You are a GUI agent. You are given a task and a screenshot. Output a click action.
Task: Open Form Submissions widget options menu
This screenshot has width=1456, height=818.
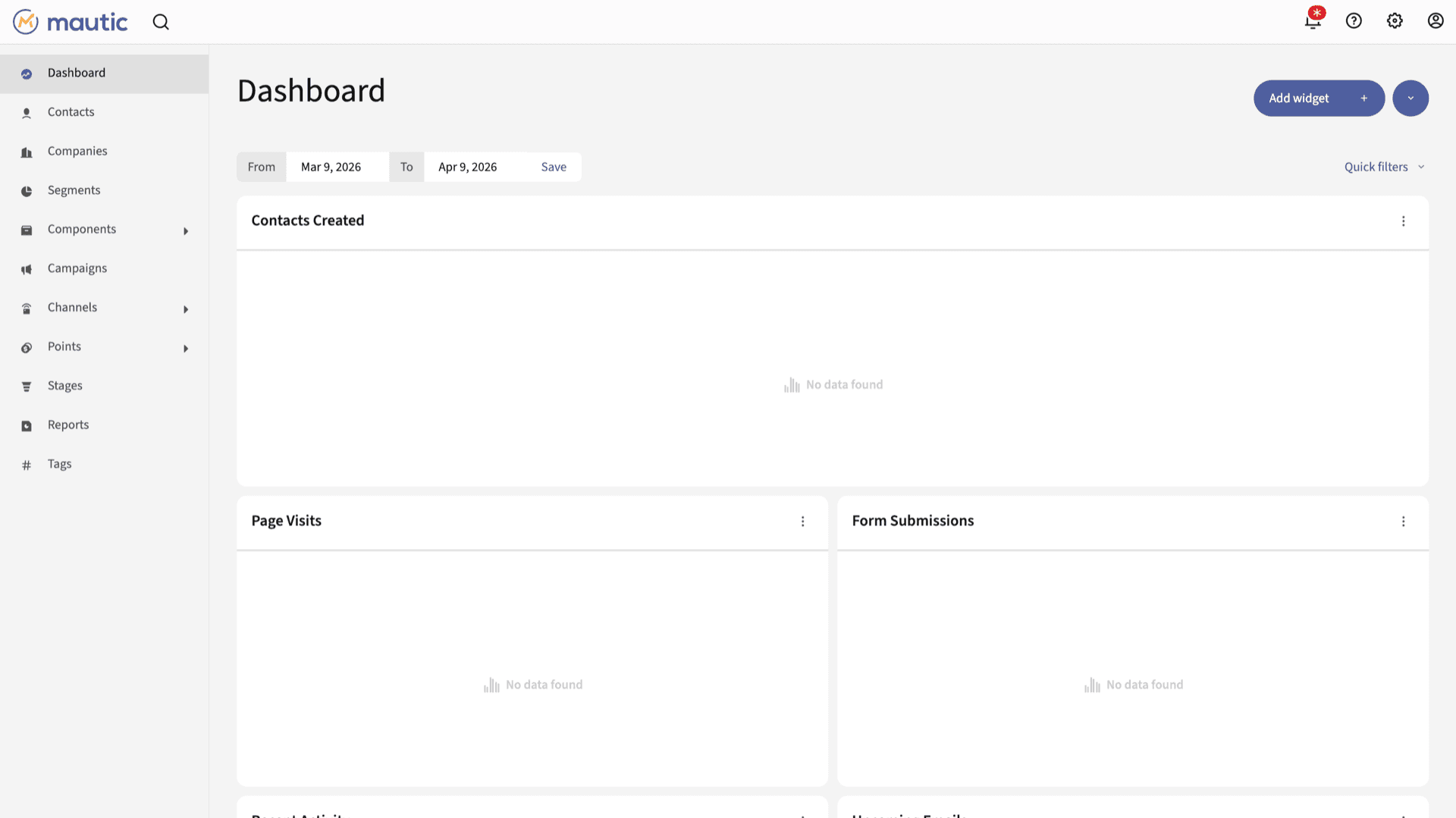point(1404,522)
